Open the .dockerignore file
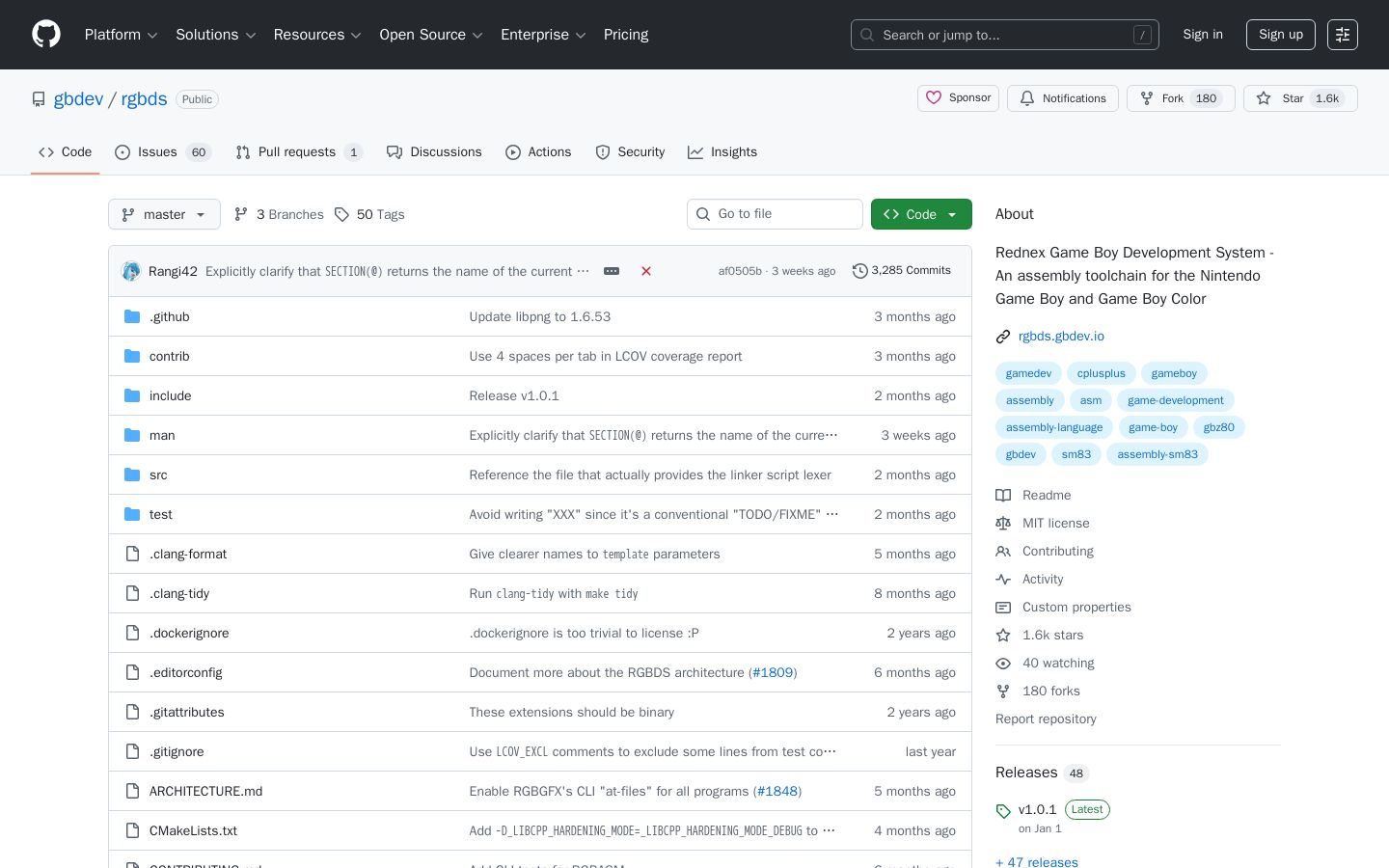 [189, 633]
